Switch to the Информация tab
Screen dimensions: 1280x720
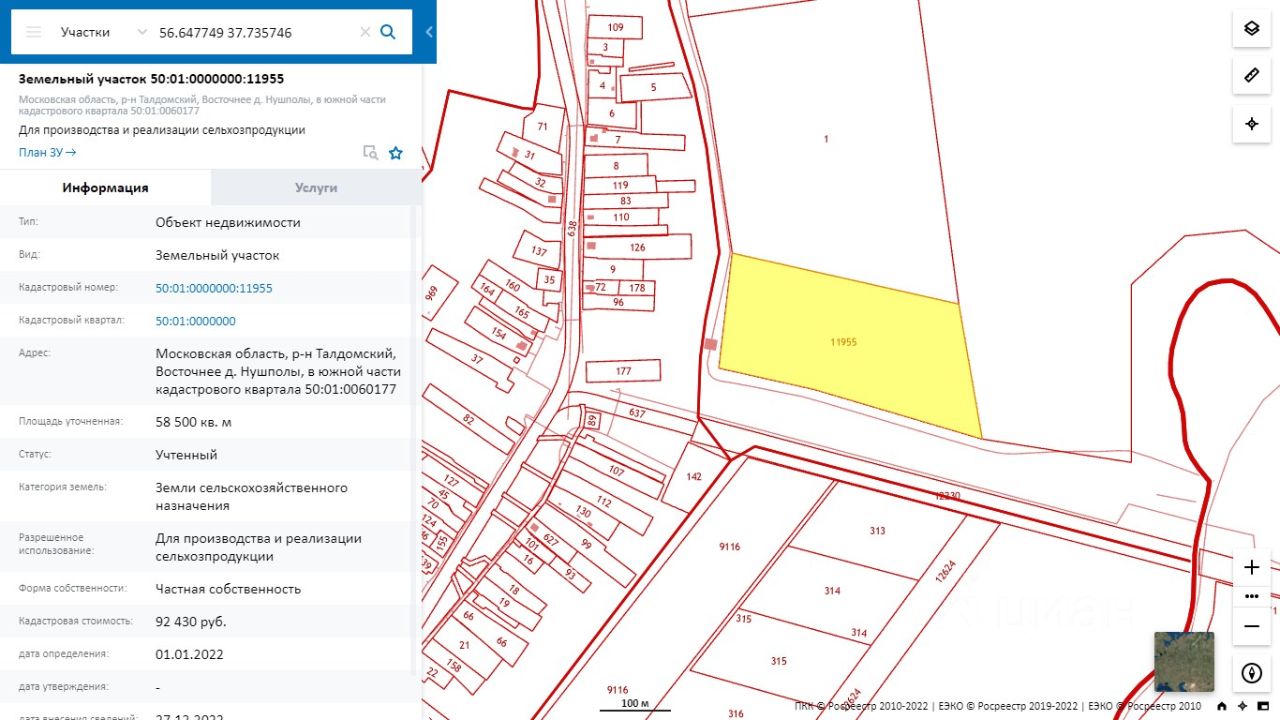[105, 187]
